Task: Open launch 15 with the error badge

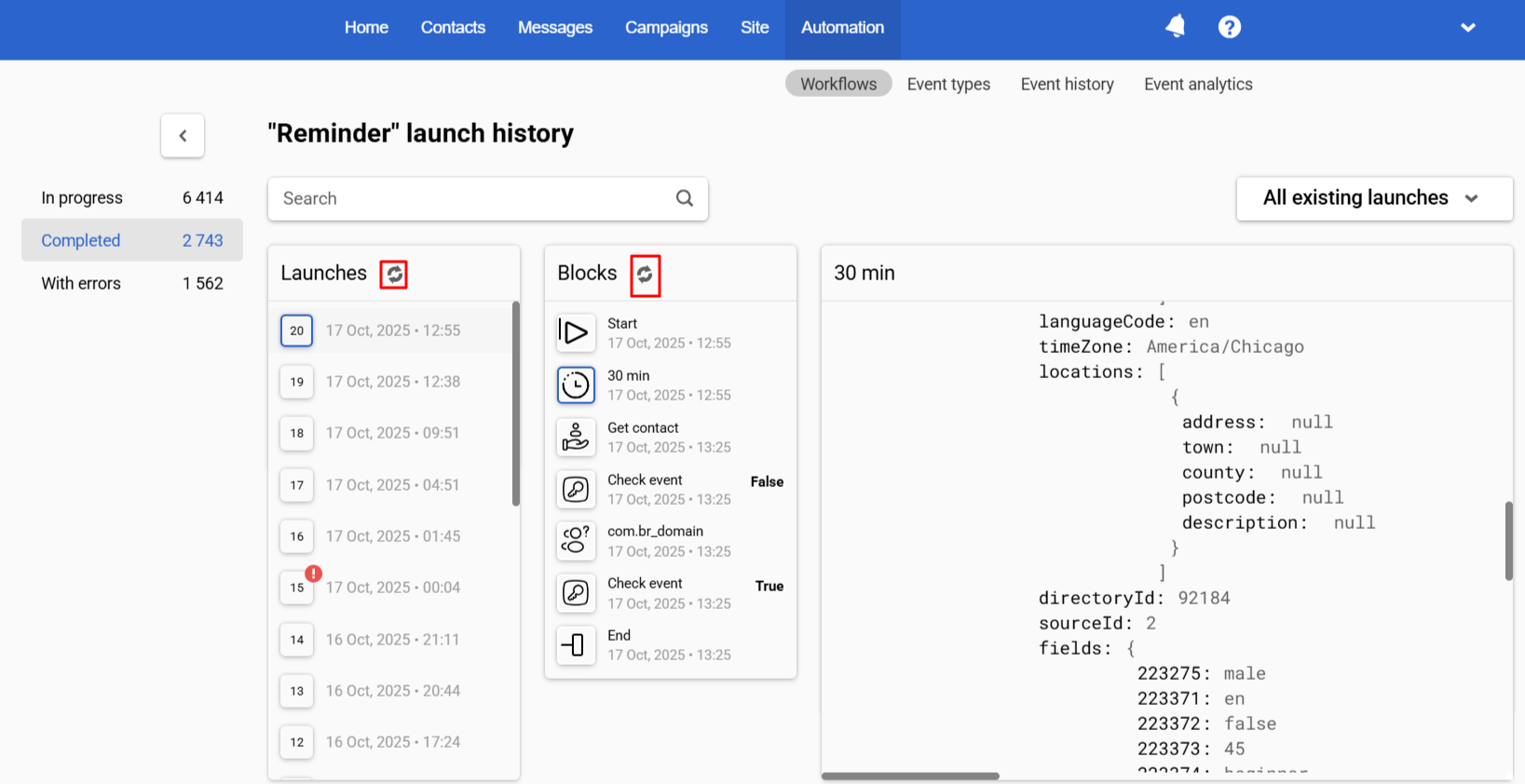Action: 296,588
